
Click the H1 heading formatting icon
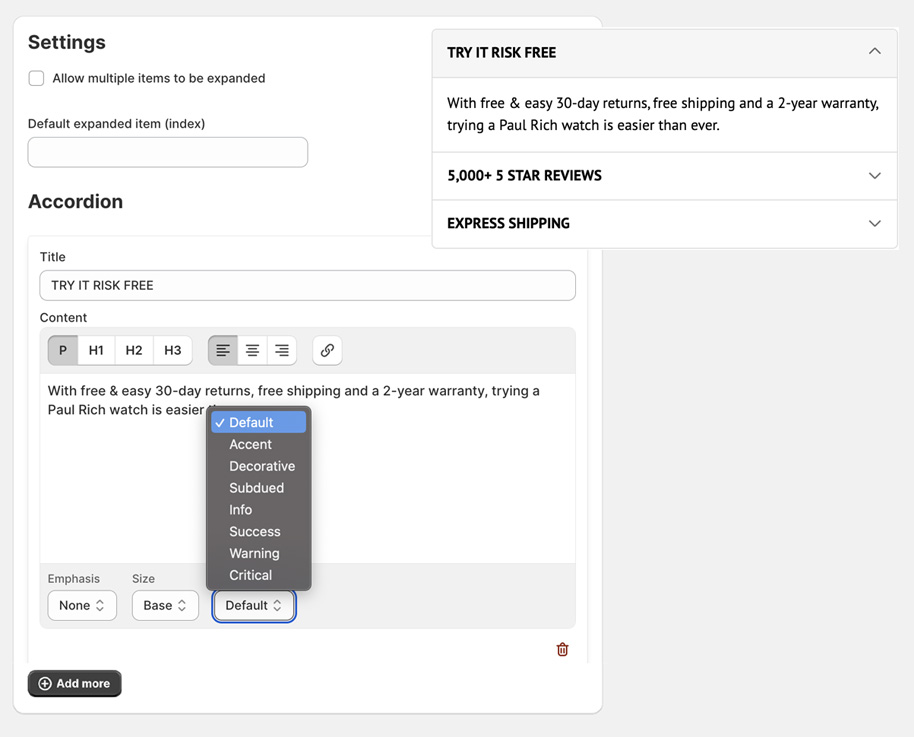point(96,350)
